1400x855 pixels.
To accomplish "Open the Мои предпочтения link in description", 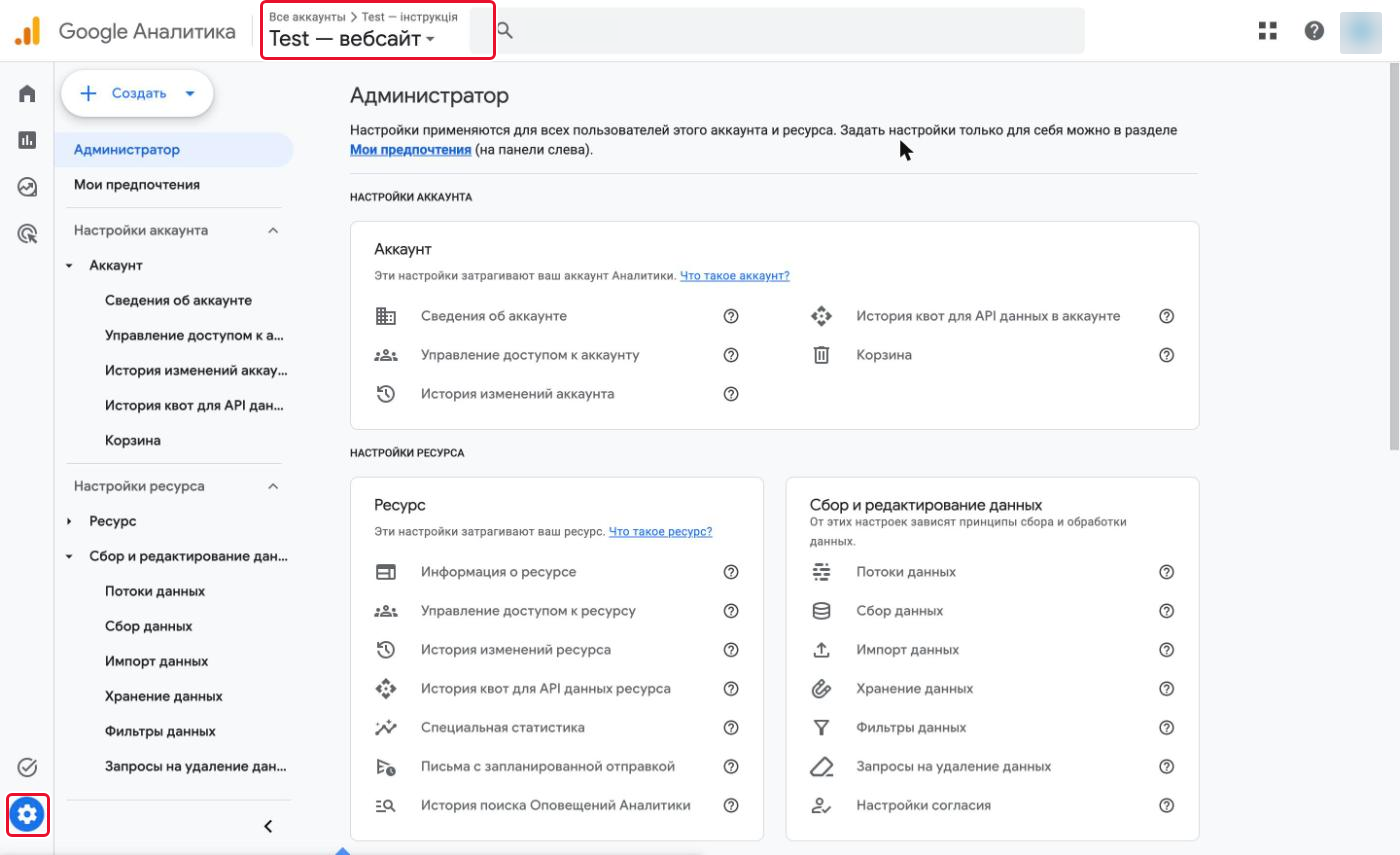I will (410, 150).
